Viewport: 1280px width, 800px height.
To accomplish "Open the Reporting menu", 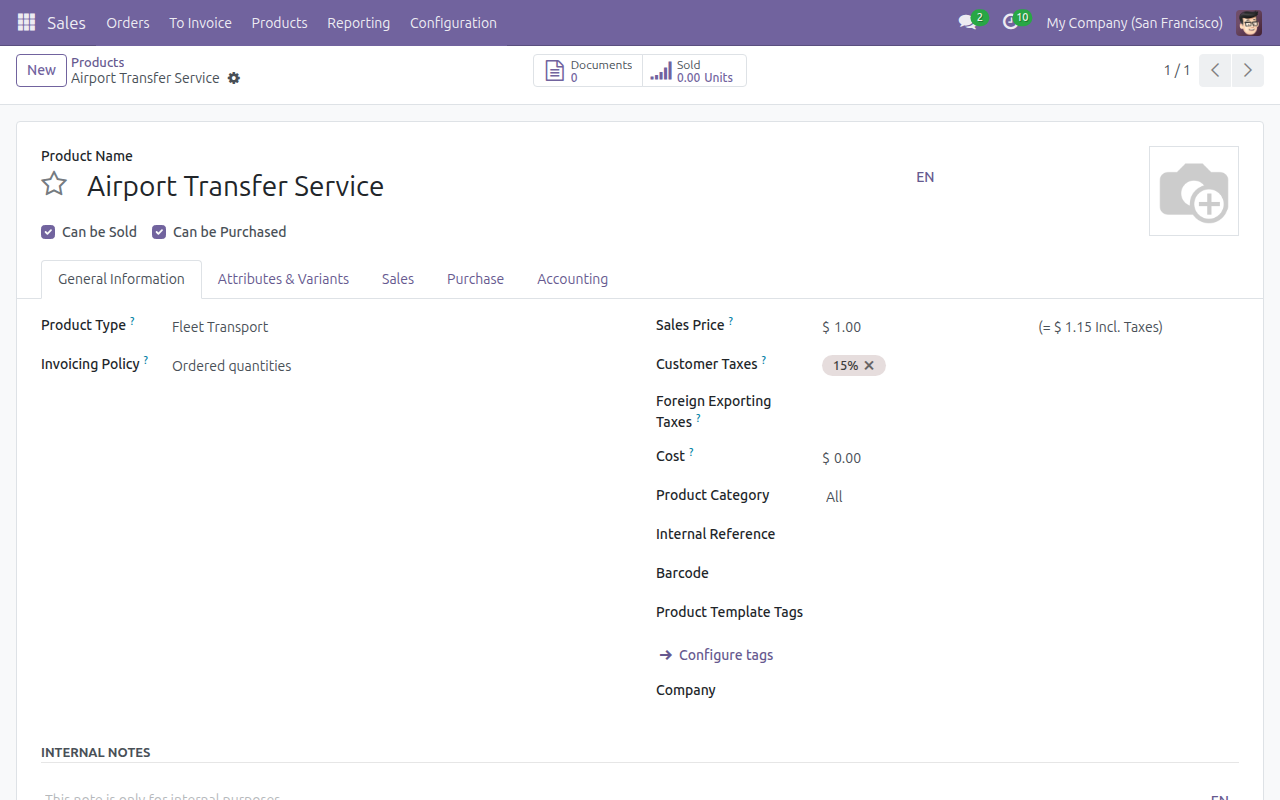I will coord(358,23).
